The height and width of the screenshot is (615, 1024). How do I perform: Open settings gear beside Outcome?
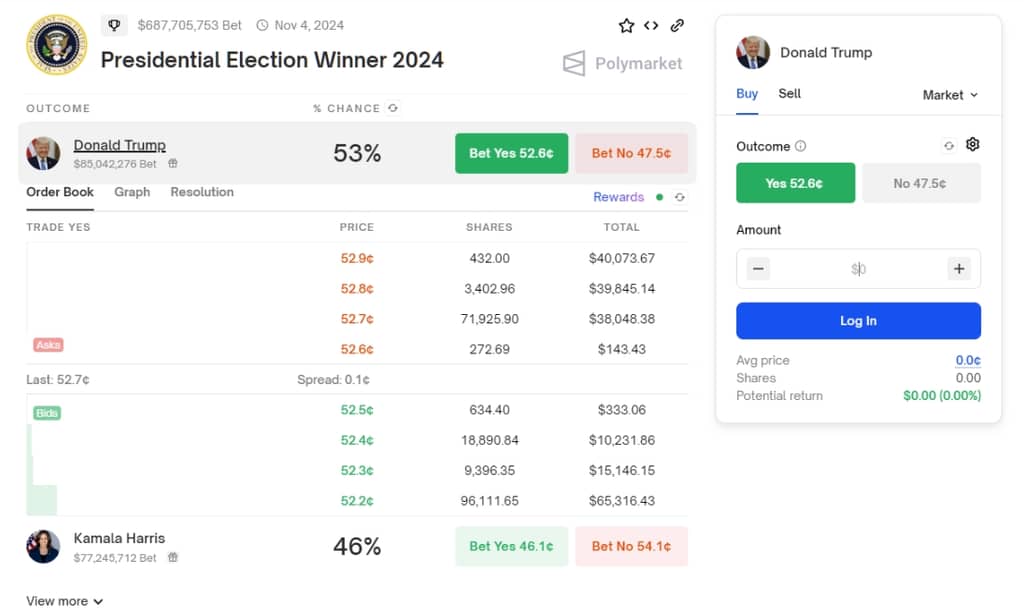coord(972,144)
